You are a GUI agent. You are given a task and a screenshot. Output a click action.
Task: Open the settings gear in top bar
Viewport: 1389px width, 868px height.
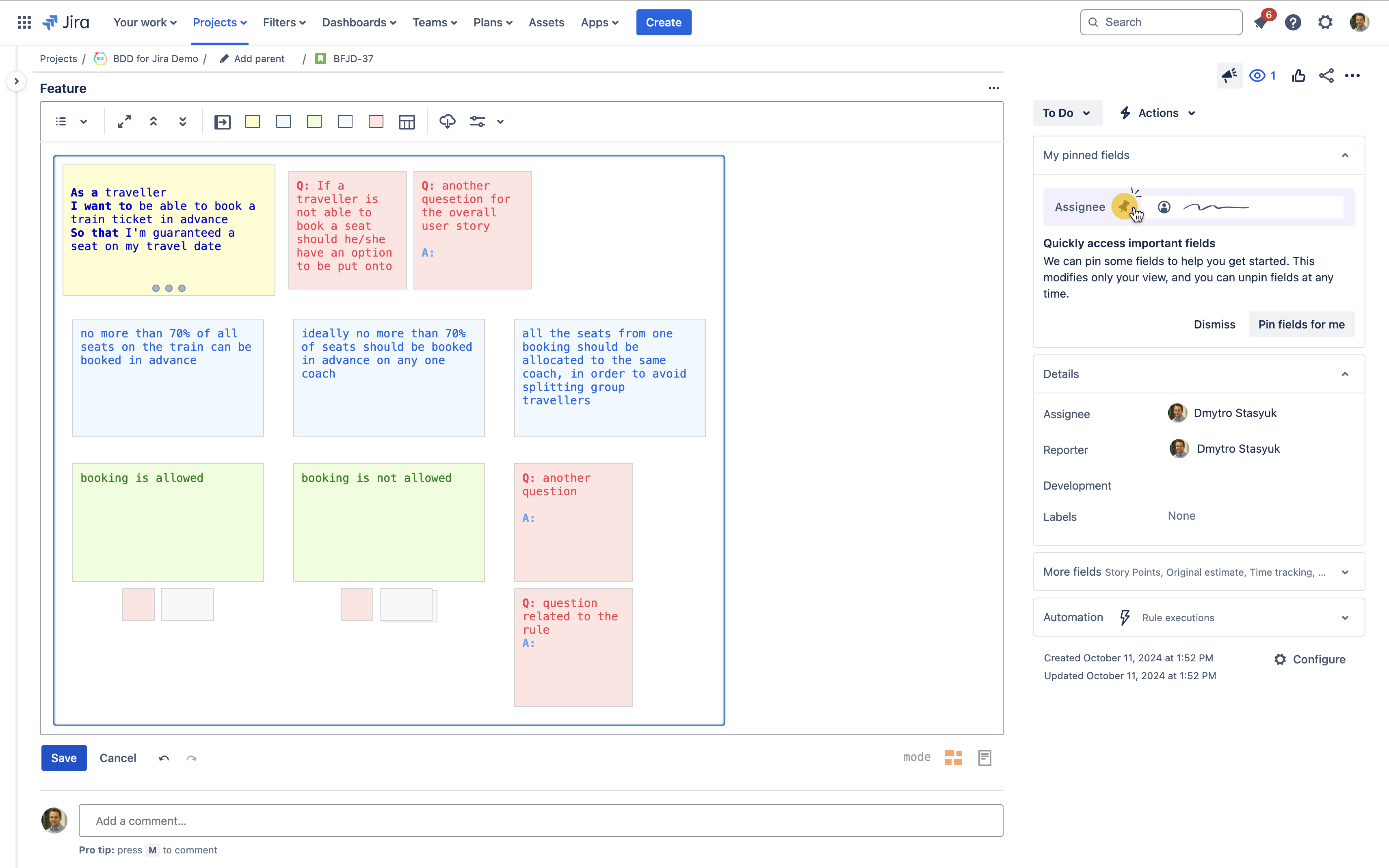(1325, 22)
